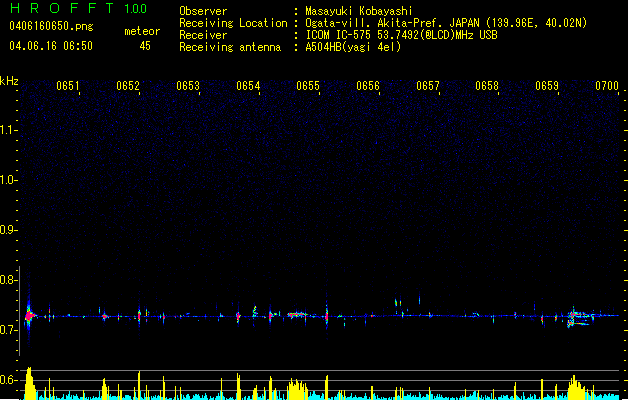Click the 1.1 kHz axis label
This screenshot has width=629, height=400.
click(9, 130)
